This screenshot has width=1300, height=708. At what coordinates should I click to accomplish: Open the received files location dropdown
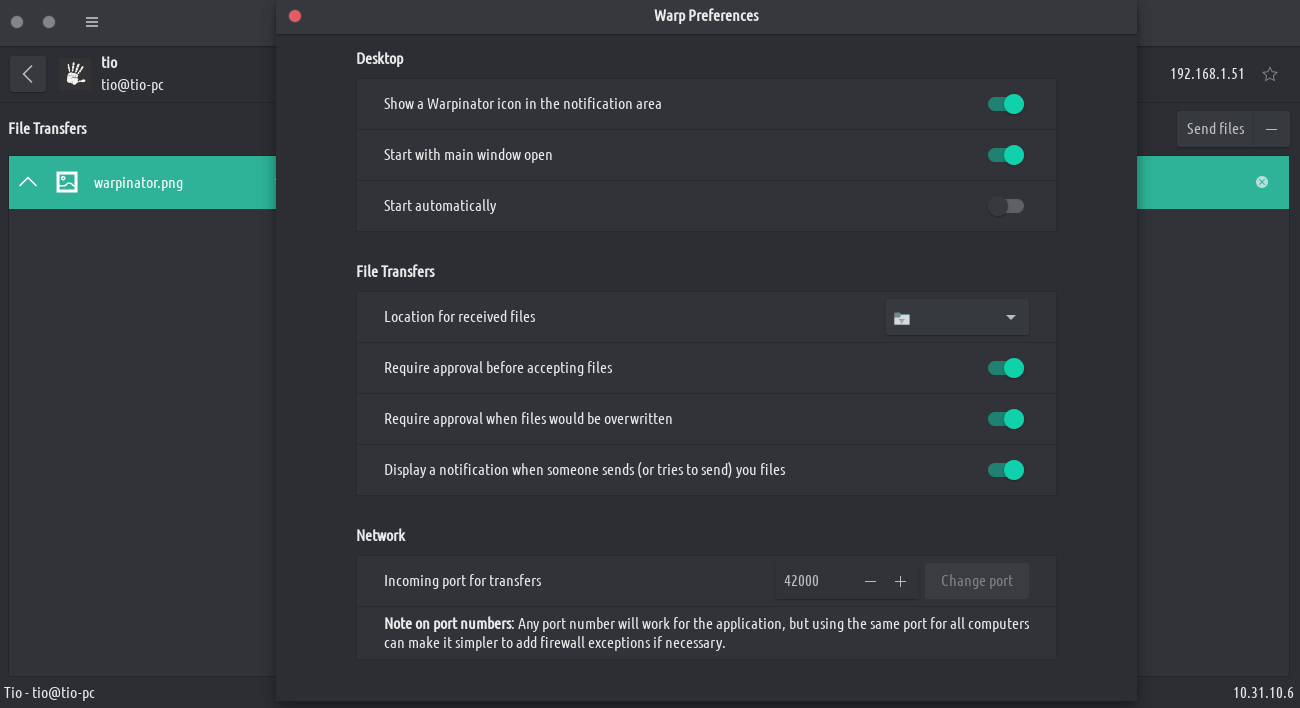pyautogui.click(x=1010, y=318)
